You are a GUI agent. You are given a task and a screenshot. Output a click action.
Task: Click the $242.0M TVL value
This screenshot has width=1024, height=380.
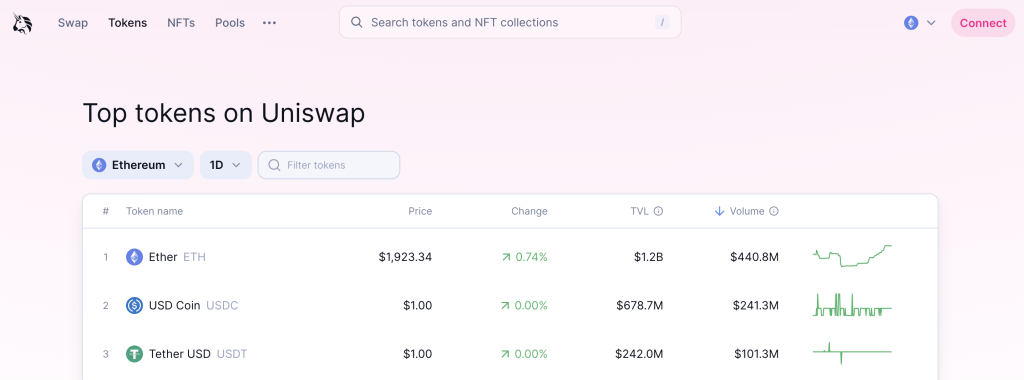[639, 354]
